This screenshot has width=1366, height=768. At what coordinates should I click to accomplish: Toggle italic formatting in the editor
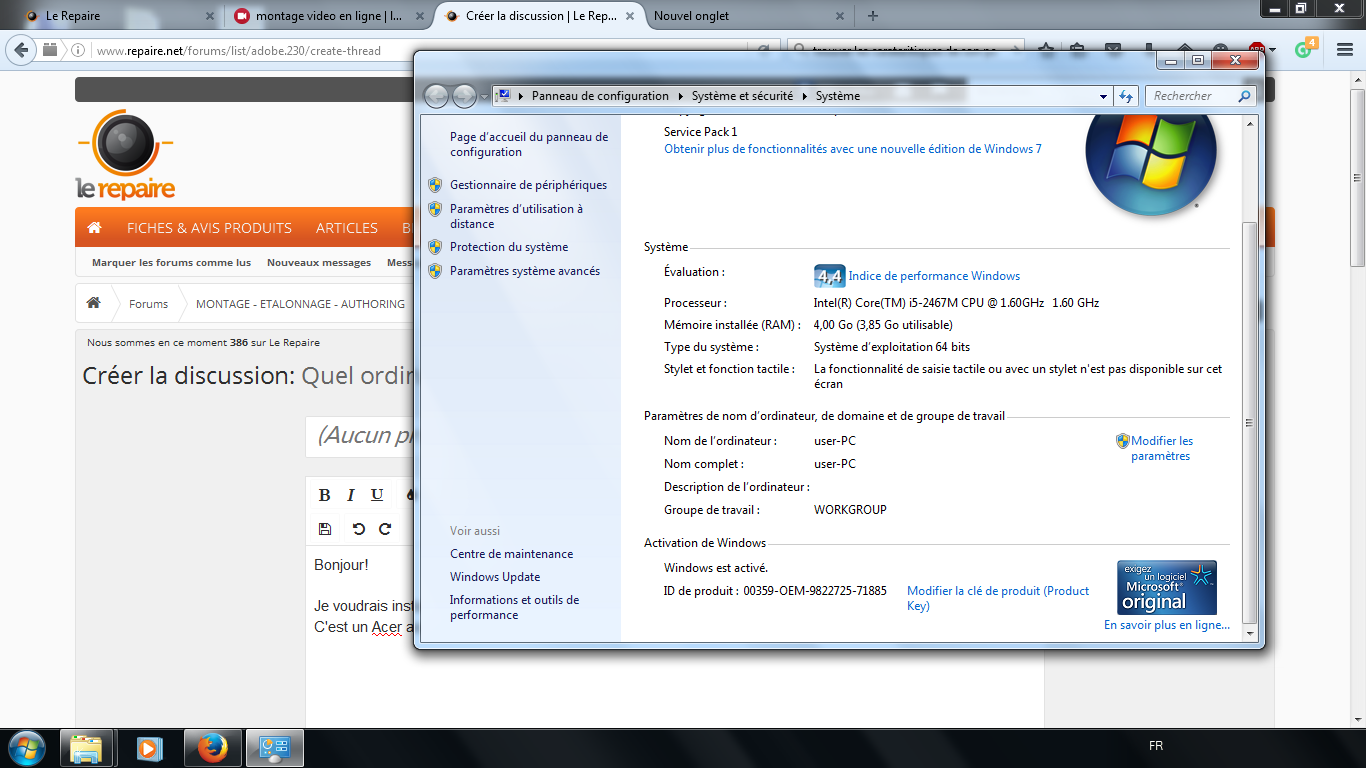pos(350,495)
